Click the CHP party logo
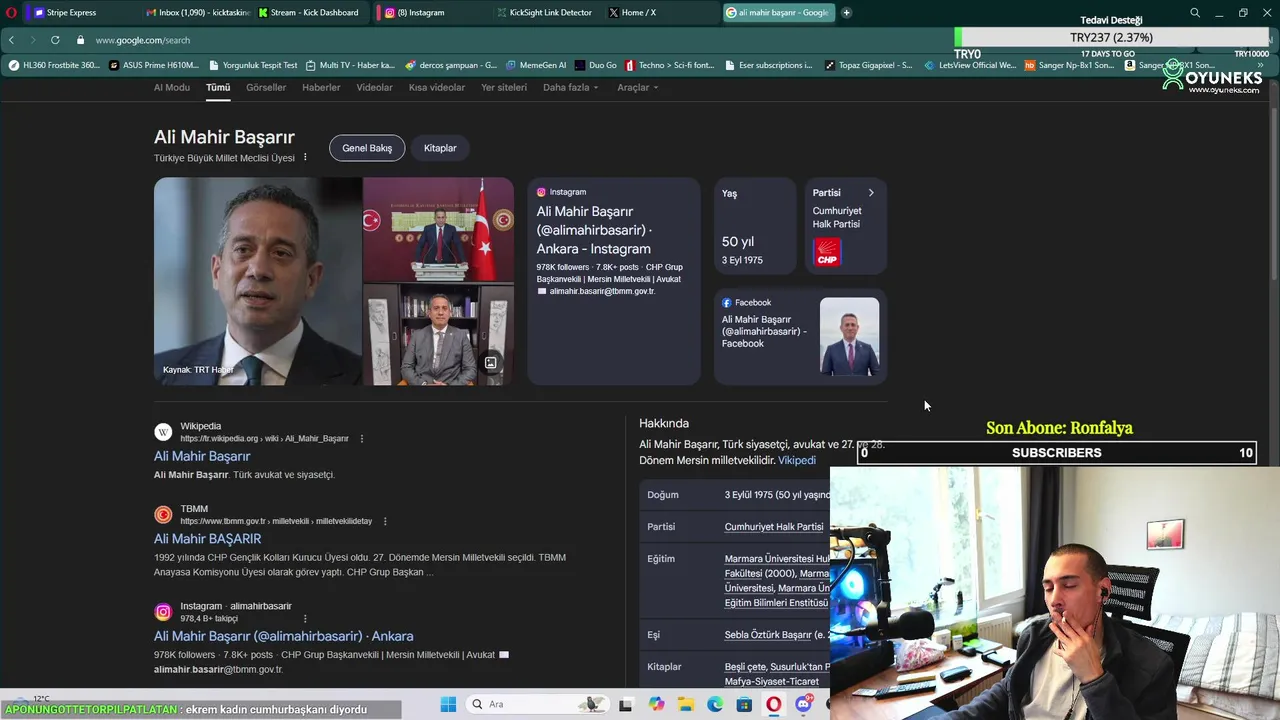The image size is (1280, 720). coord(827,252)
